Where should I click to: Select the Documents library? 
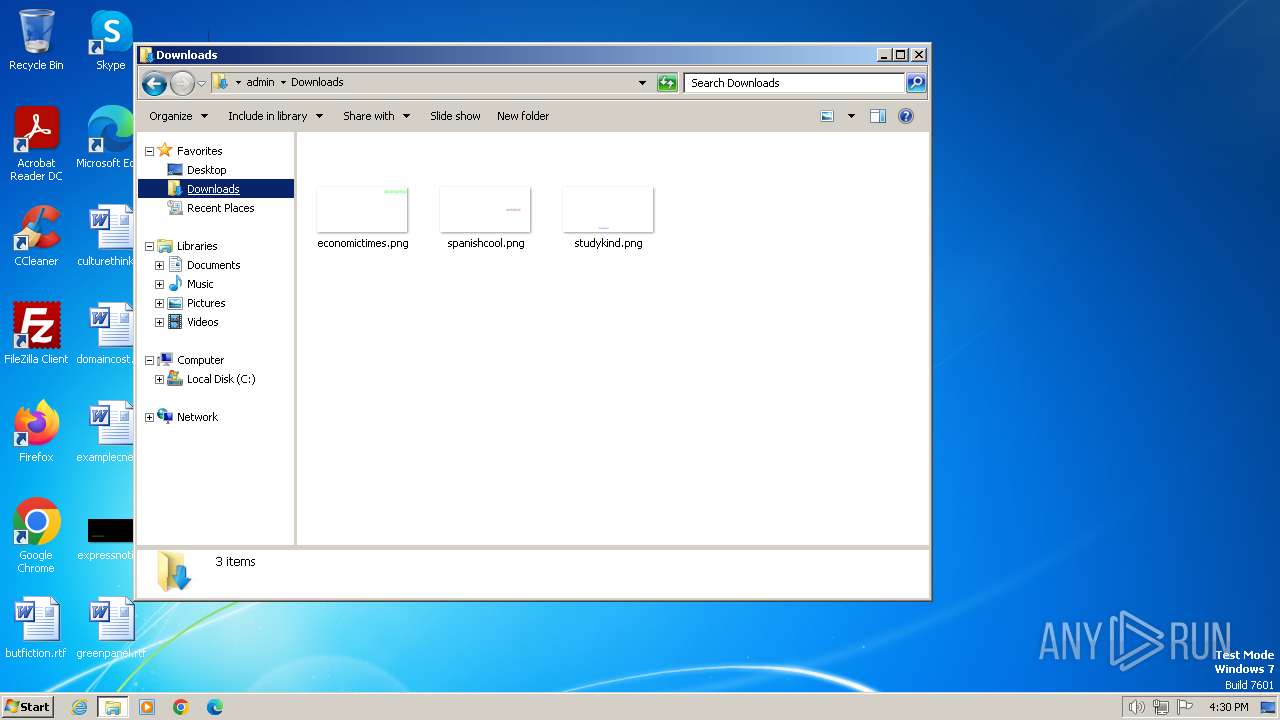[x=213, y=265]
